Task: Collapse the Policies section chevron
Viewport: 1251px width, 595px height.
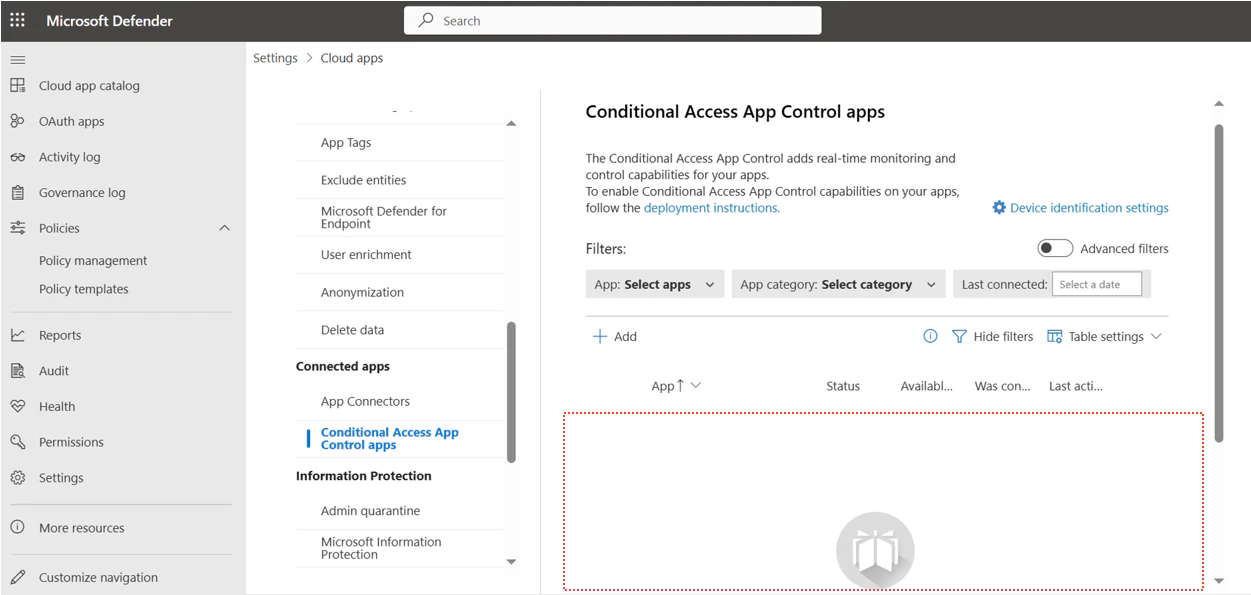Action: pyautogui.click(x=224, y=228)
